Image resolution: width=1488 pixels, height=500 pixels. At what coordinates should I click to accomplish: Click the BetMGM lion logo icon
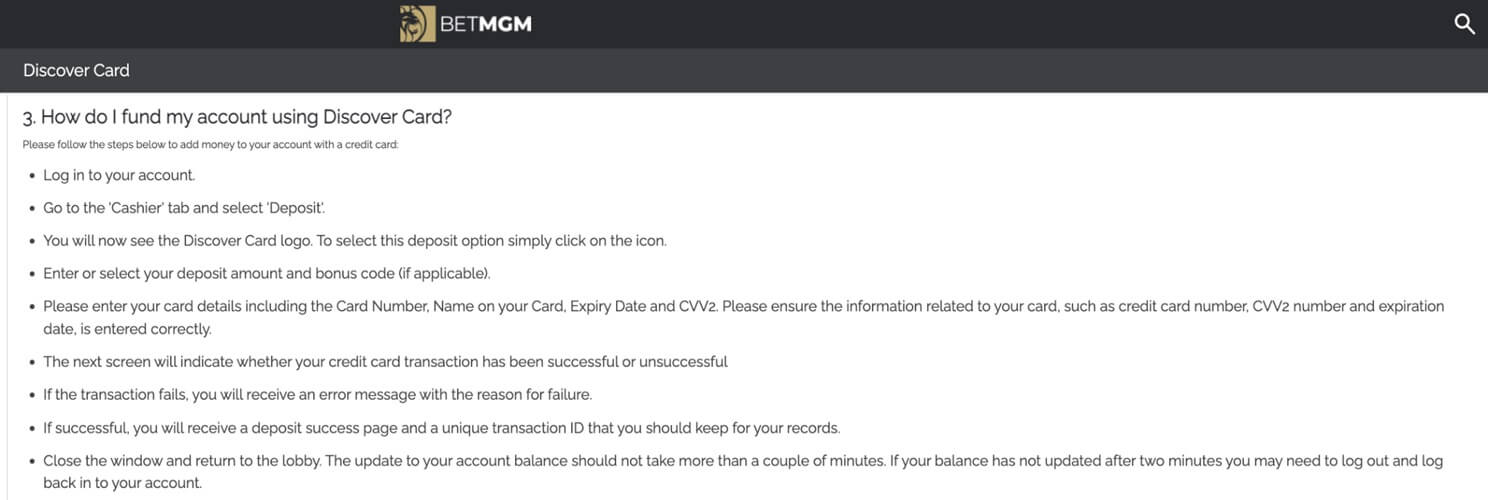417,23
